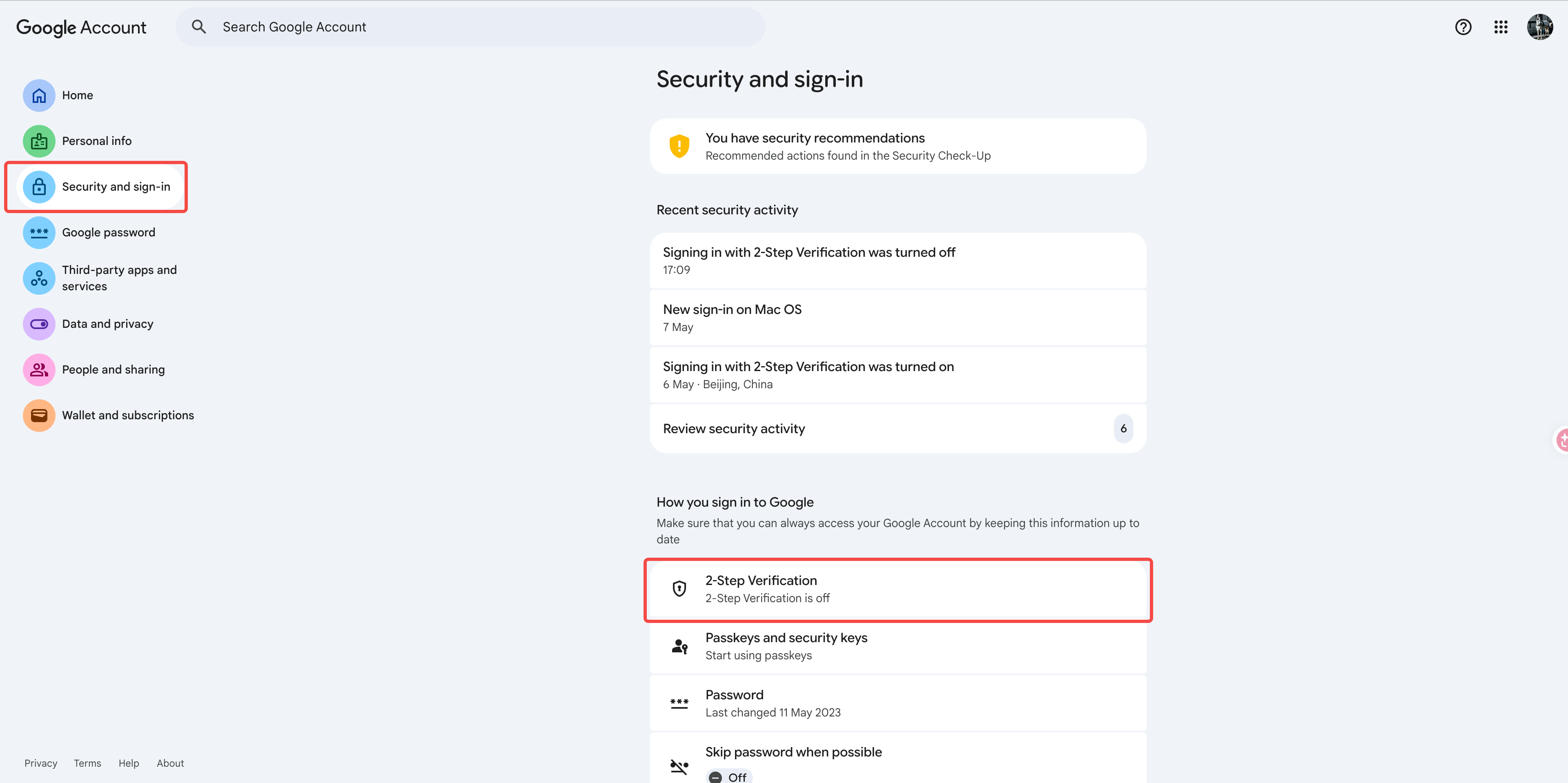Click the Personal info badge icon
This screenshot has height=783, width=1568.
pyautogui.click(x=39, y=141)
